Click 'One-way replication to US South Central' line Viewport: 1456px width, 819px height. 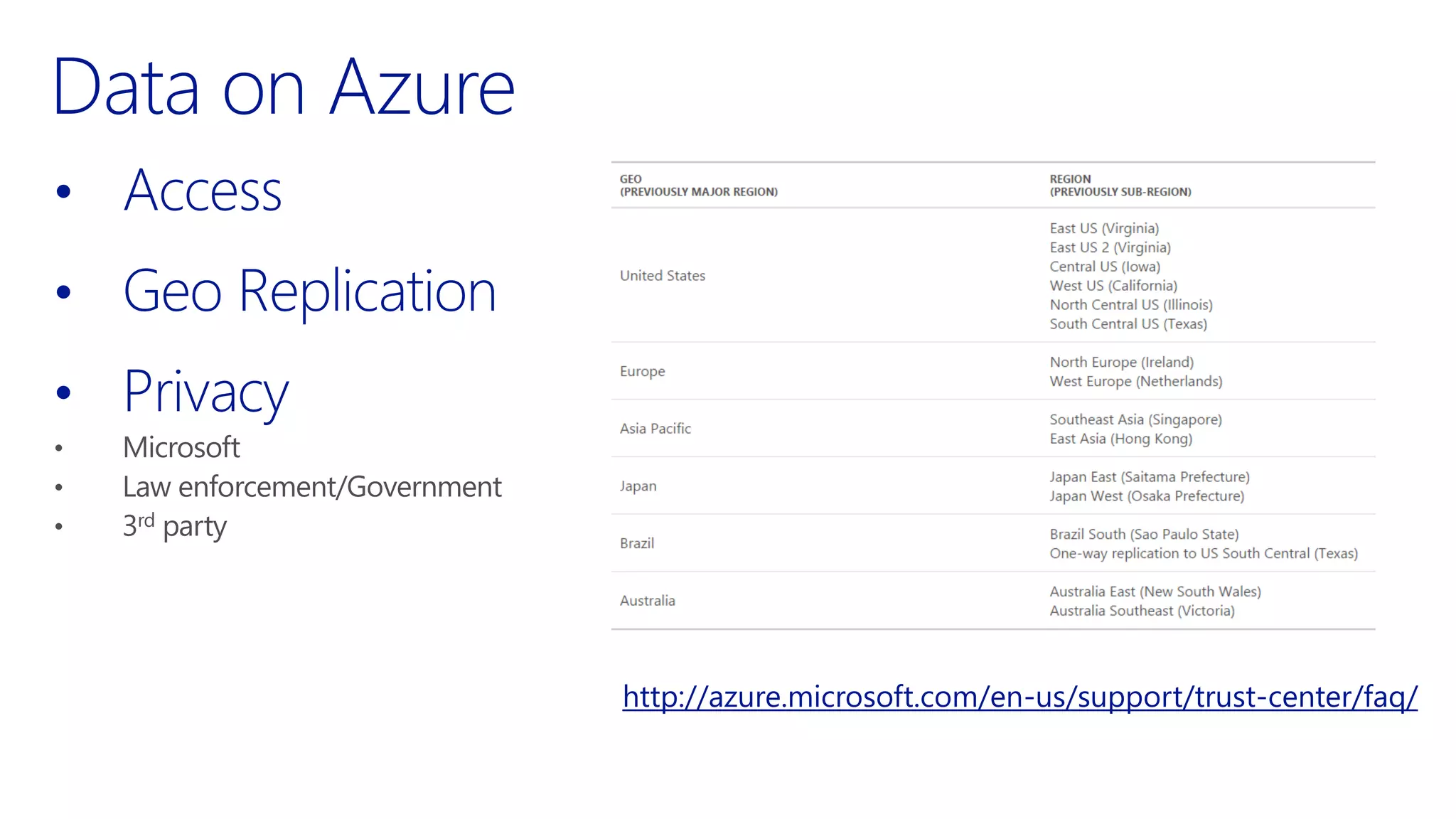[1204, 554]
